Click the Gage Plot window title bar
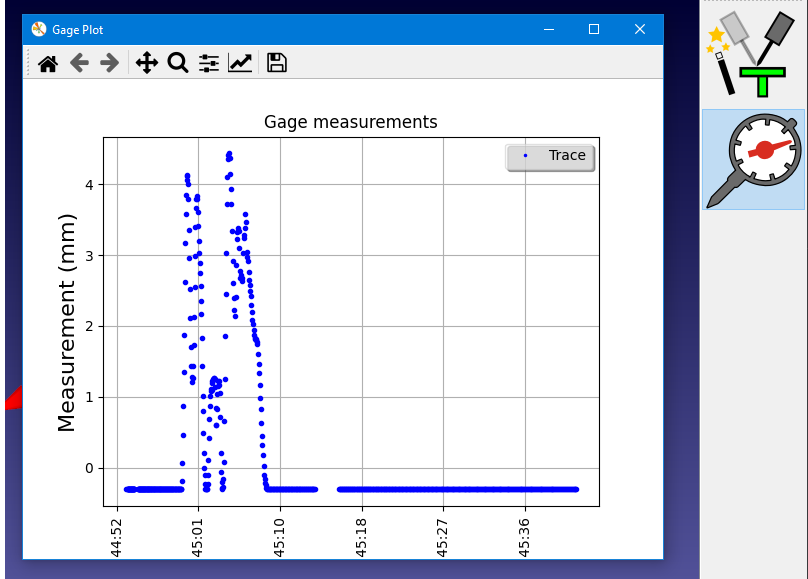 (x=300, y=30)
